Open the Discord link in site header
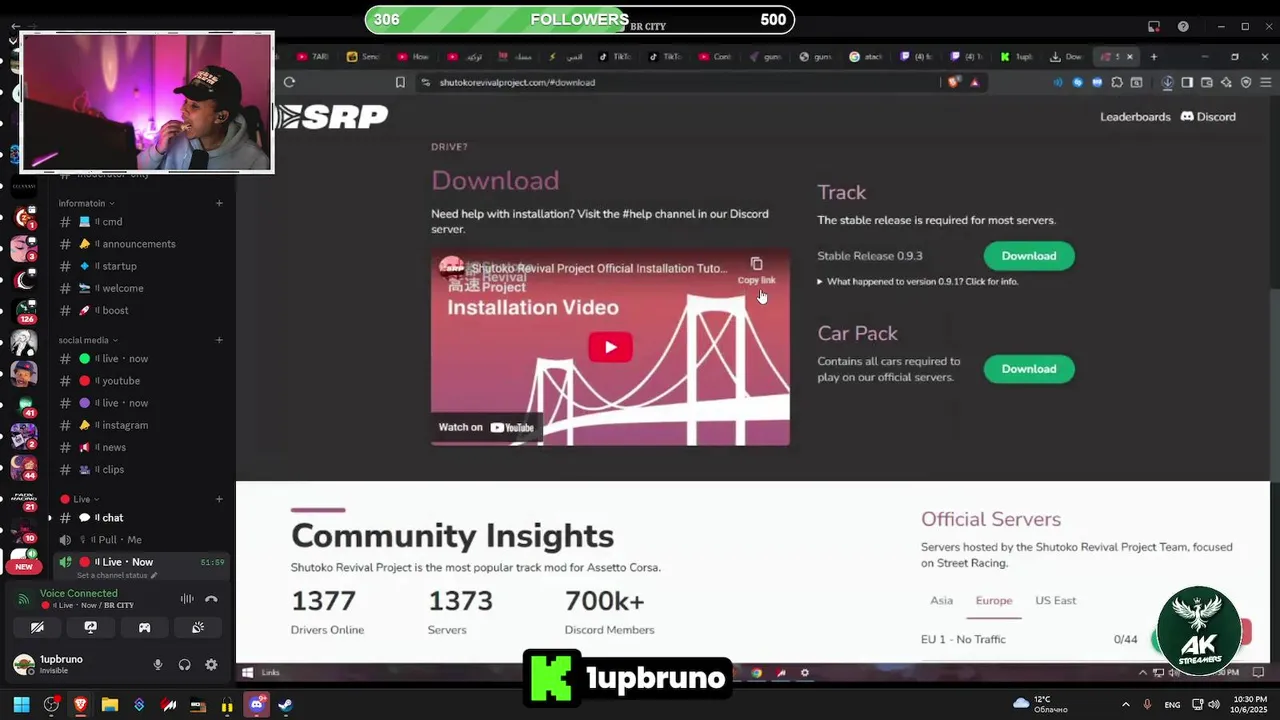This screenshot has height=720, width=1280. 1208,117
